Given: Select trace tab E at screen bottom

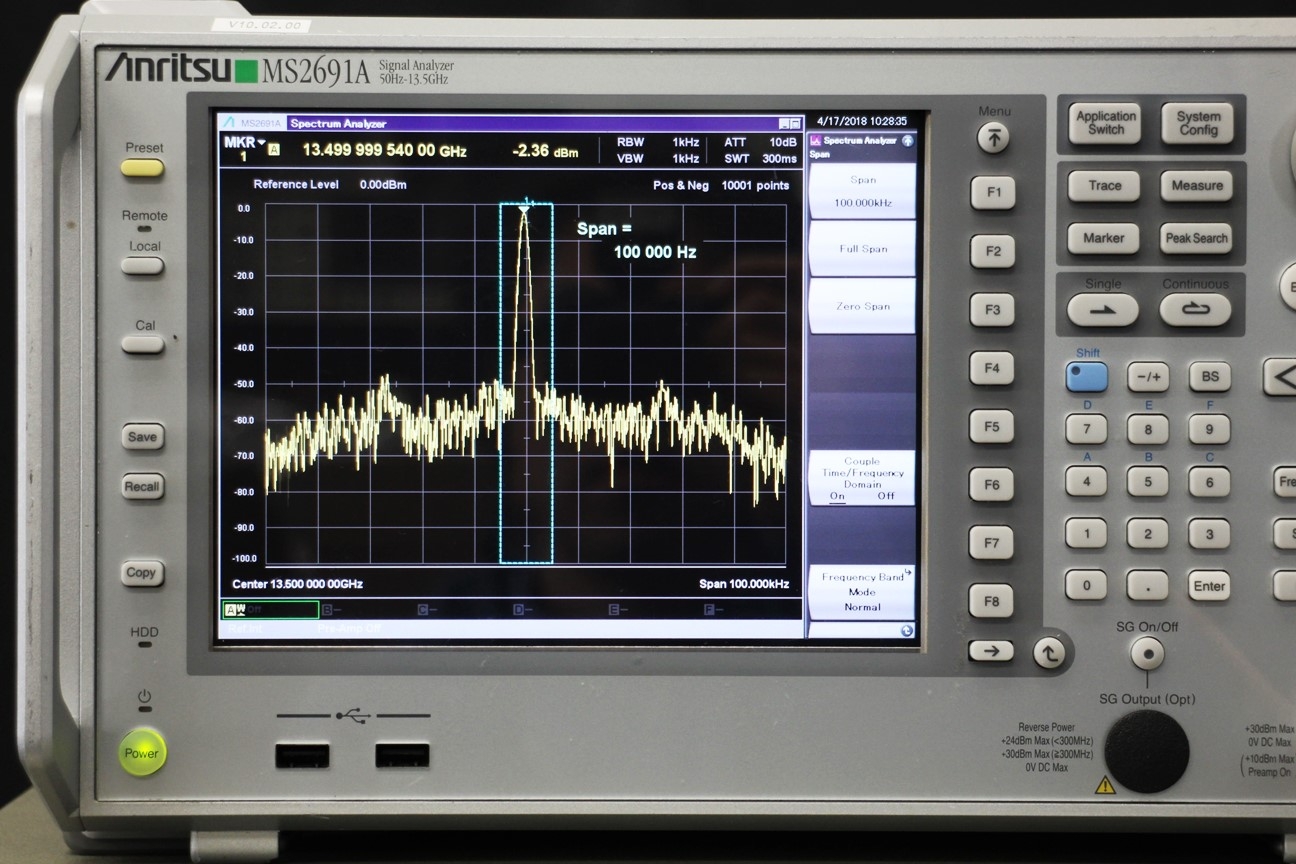Looking at the screenshot, I should coord(617,609).
